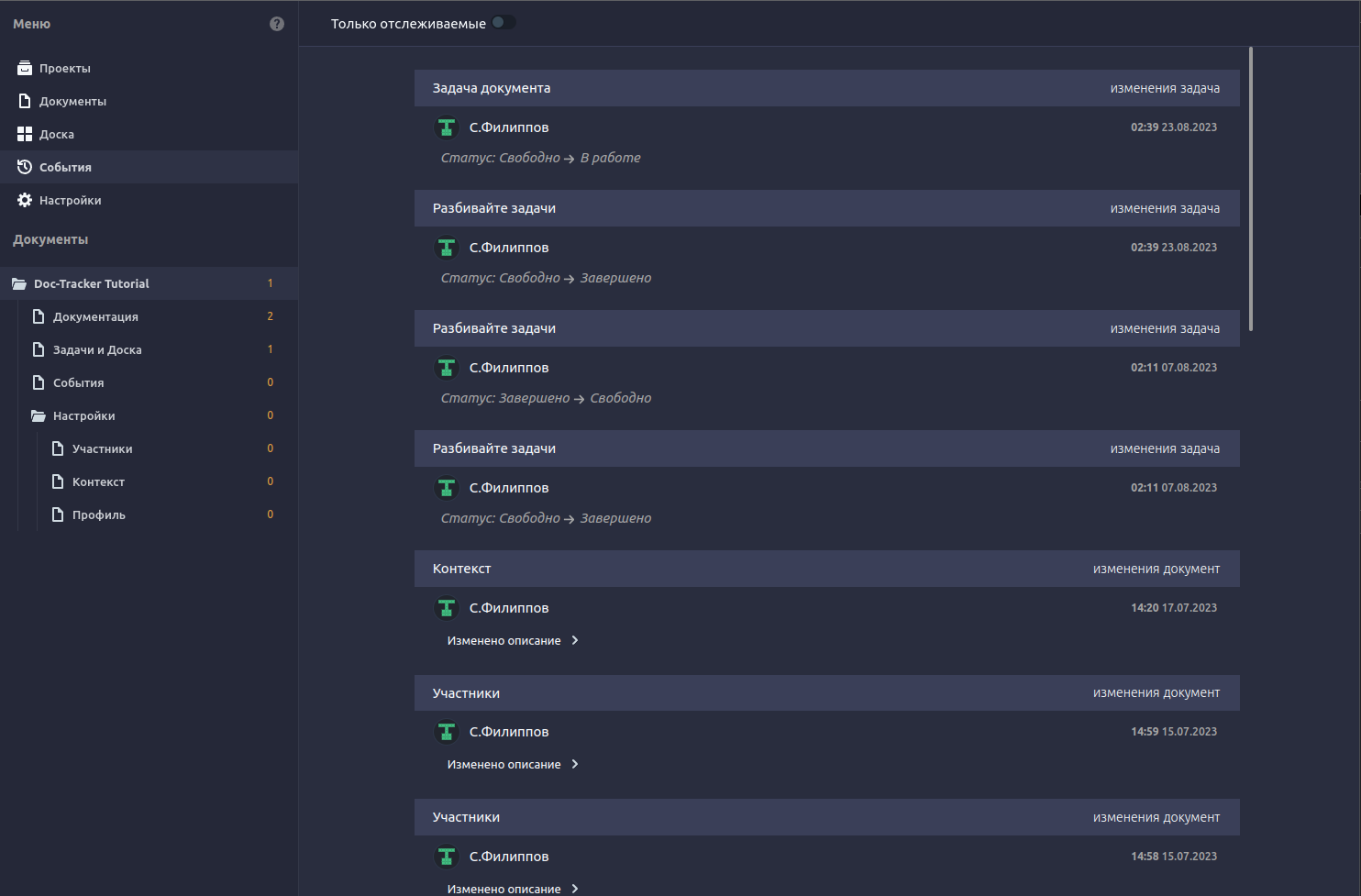Click the Контекст event title

click(x=461, y=569)
